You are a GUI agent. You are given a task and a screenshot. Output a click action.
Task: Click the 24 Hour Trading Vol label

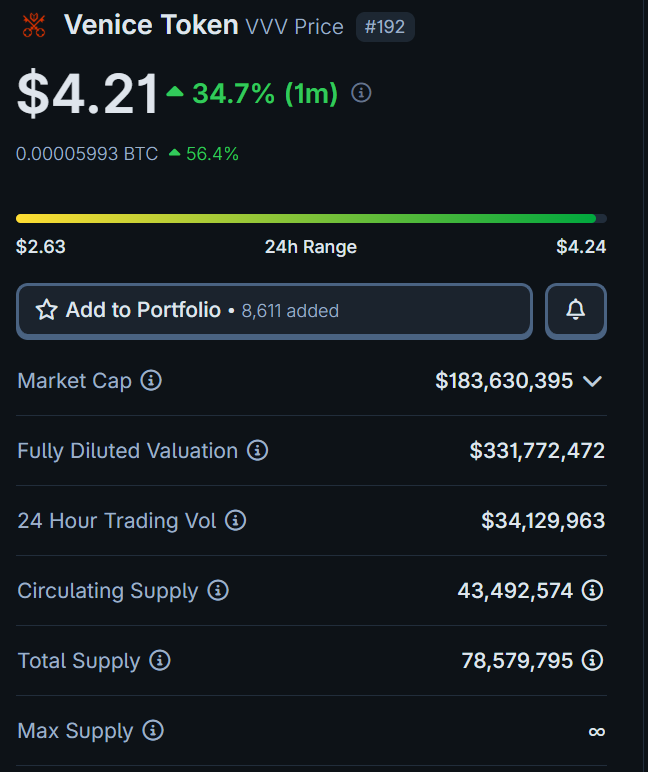click(117, 520)
